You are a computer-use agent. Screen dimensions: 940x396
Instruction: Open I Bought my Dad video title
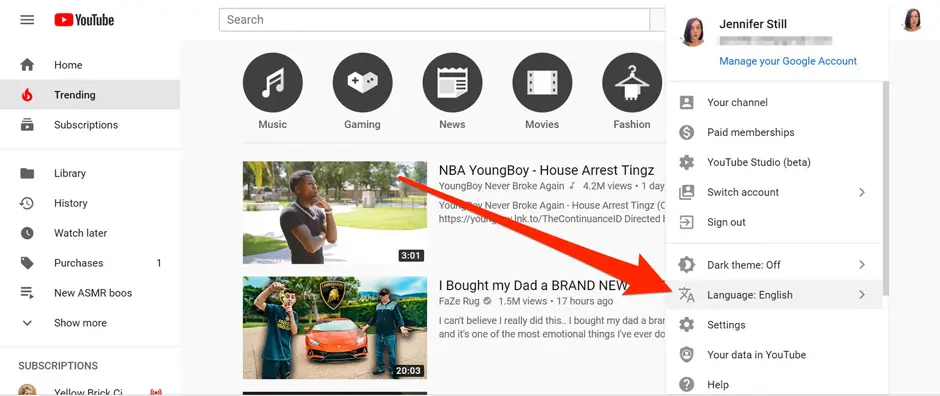(x=534, y=285)
